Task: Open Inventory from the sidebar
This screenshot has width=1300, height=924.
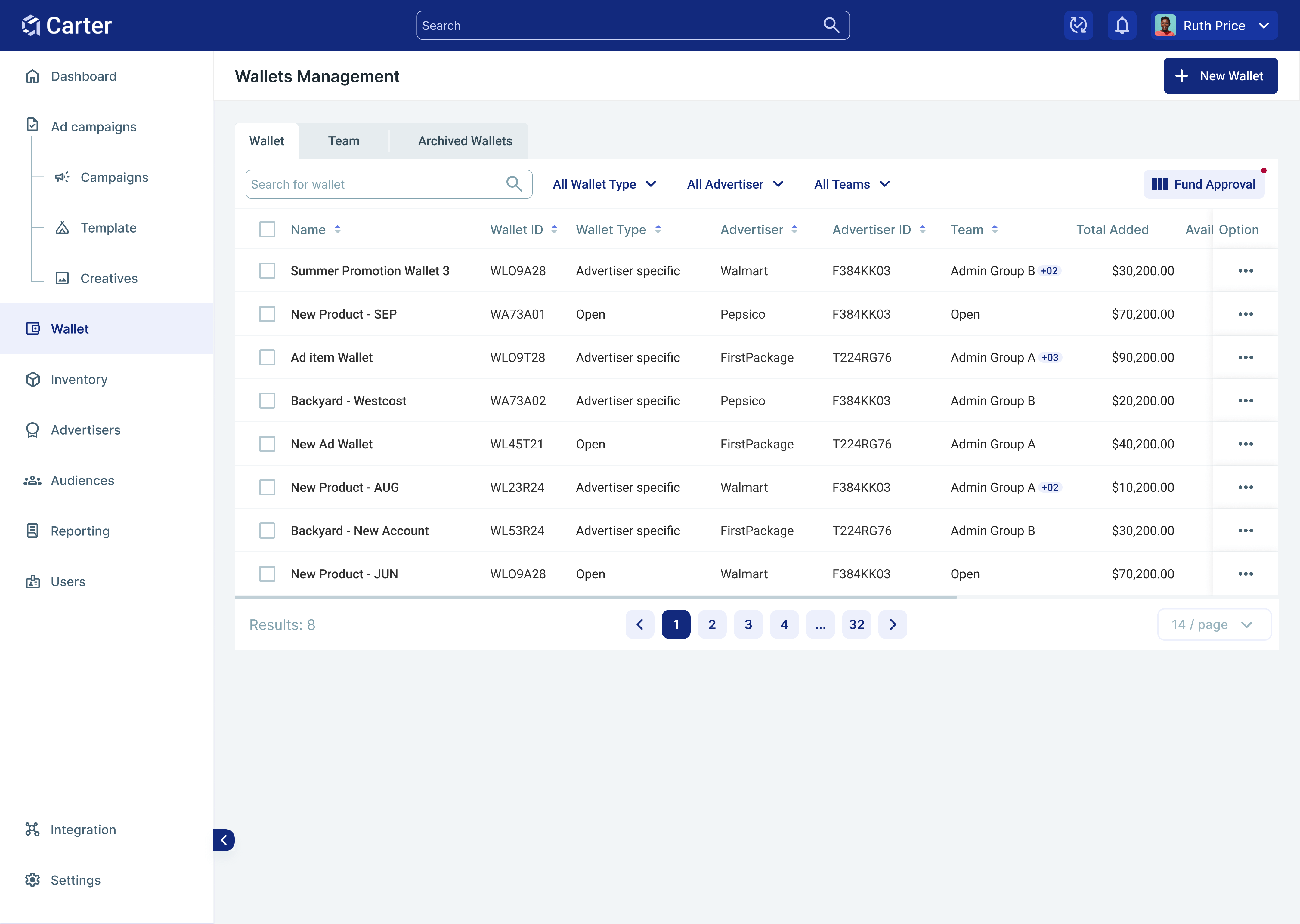Action: pos(79,380)
